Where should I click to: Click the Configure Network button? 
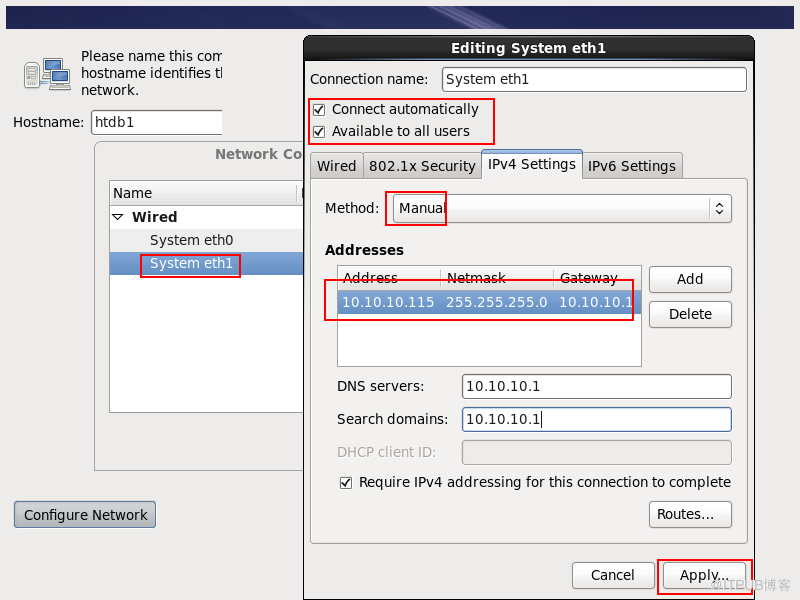[x=85, y=515]
